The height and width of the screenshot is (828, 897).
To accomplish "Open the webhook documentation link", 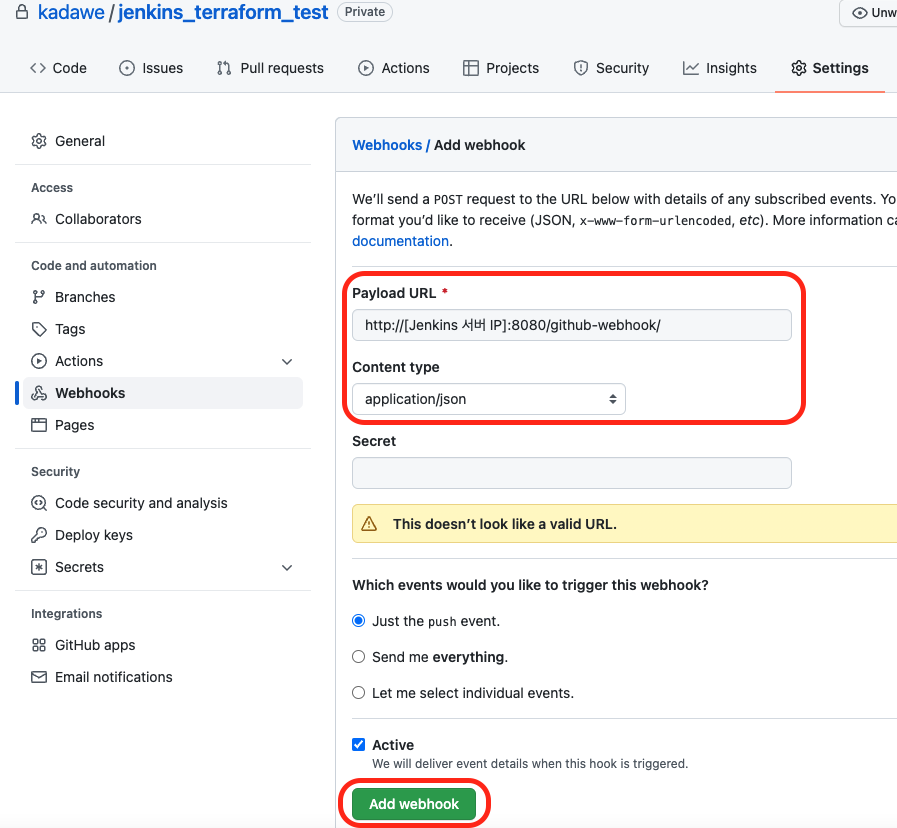I will [400, 241].
